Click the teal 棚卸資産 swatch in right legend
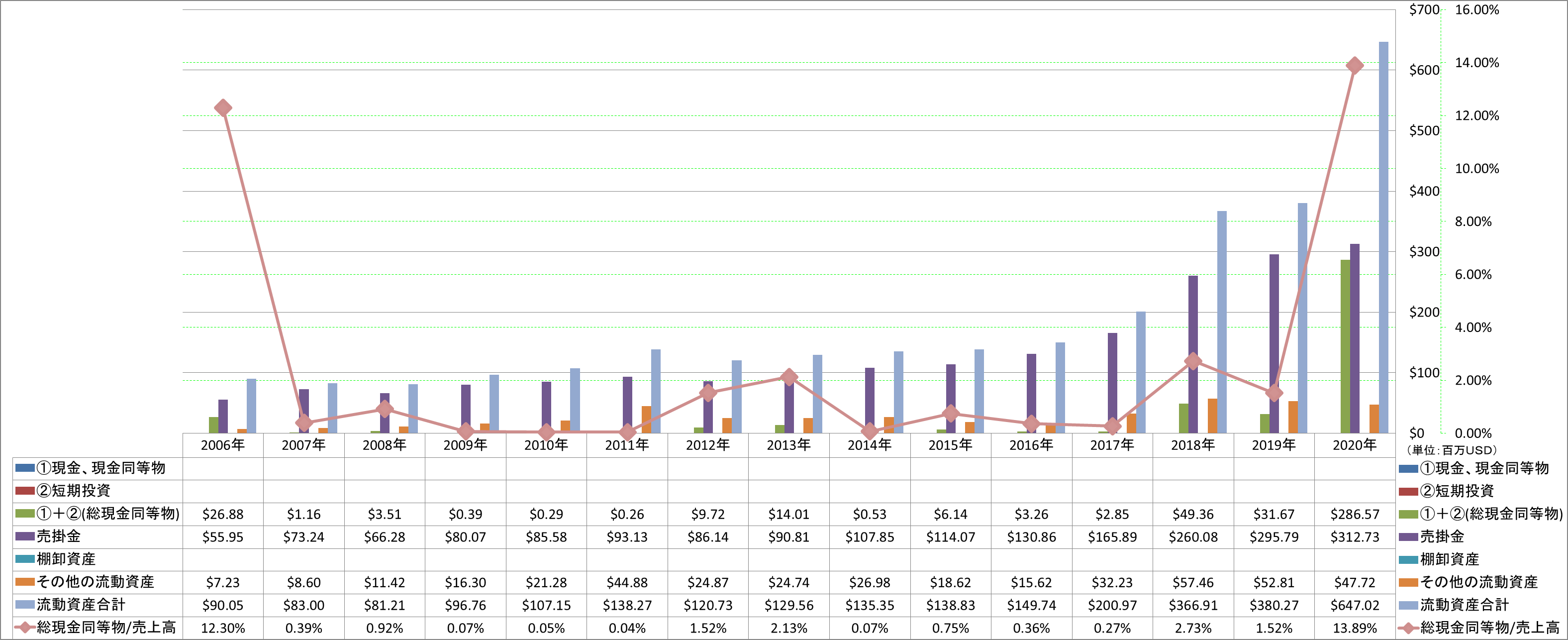This screenshot has height=640, width=1568. tap(1408, 559)
